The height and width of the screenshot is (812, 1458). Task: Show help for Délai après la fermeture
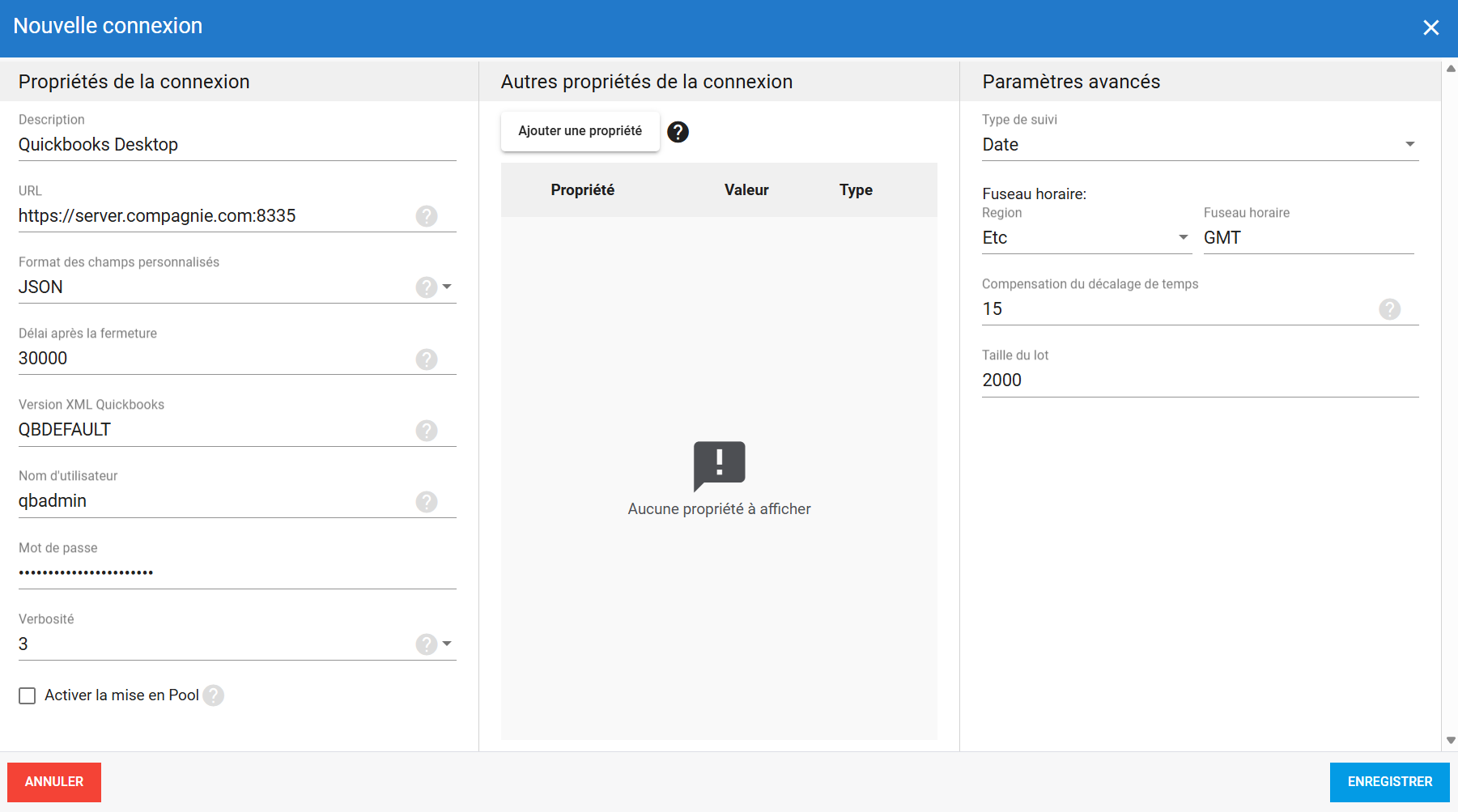point(427,359)
